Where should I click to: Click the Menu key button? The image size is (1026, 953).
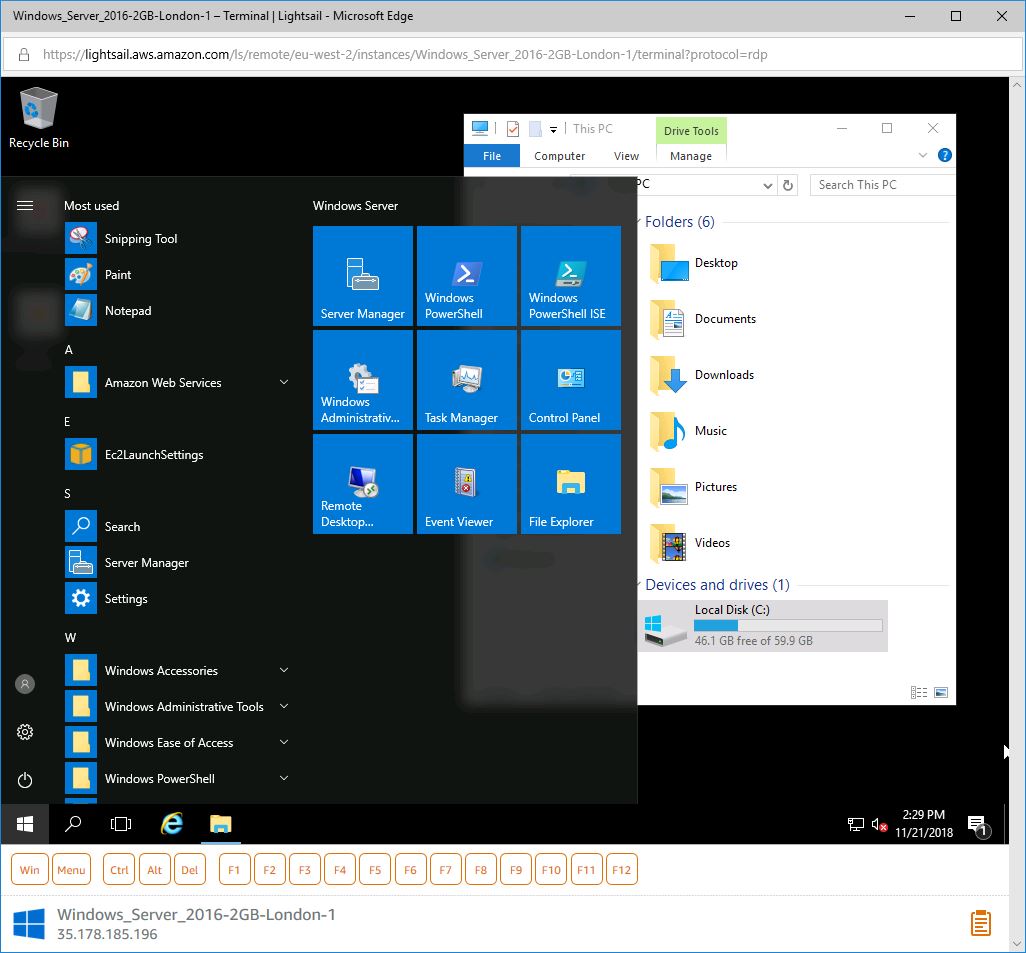click(x=71, y=870)
